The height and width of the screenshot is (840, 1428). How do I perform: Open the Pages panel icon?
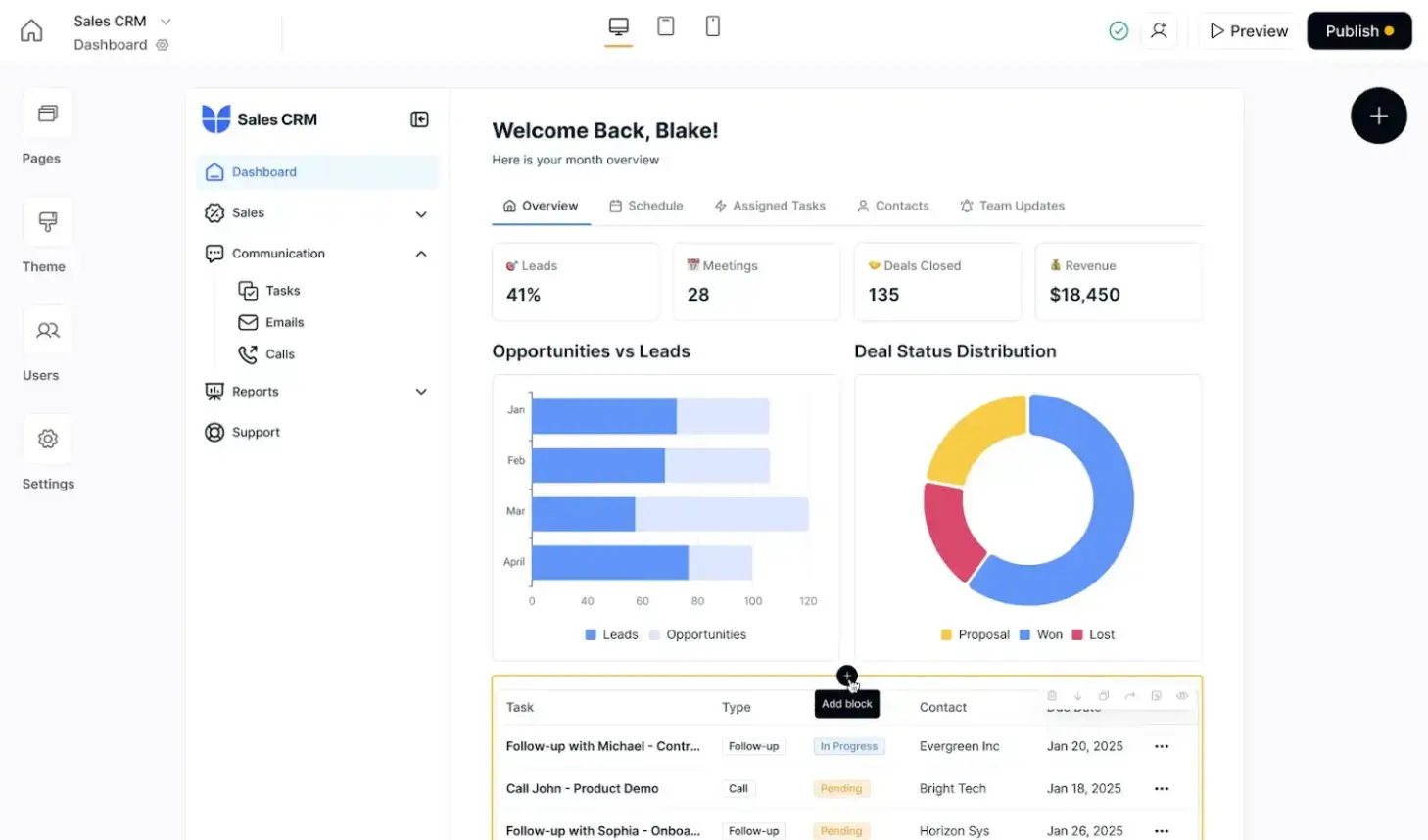pos(47,114)
